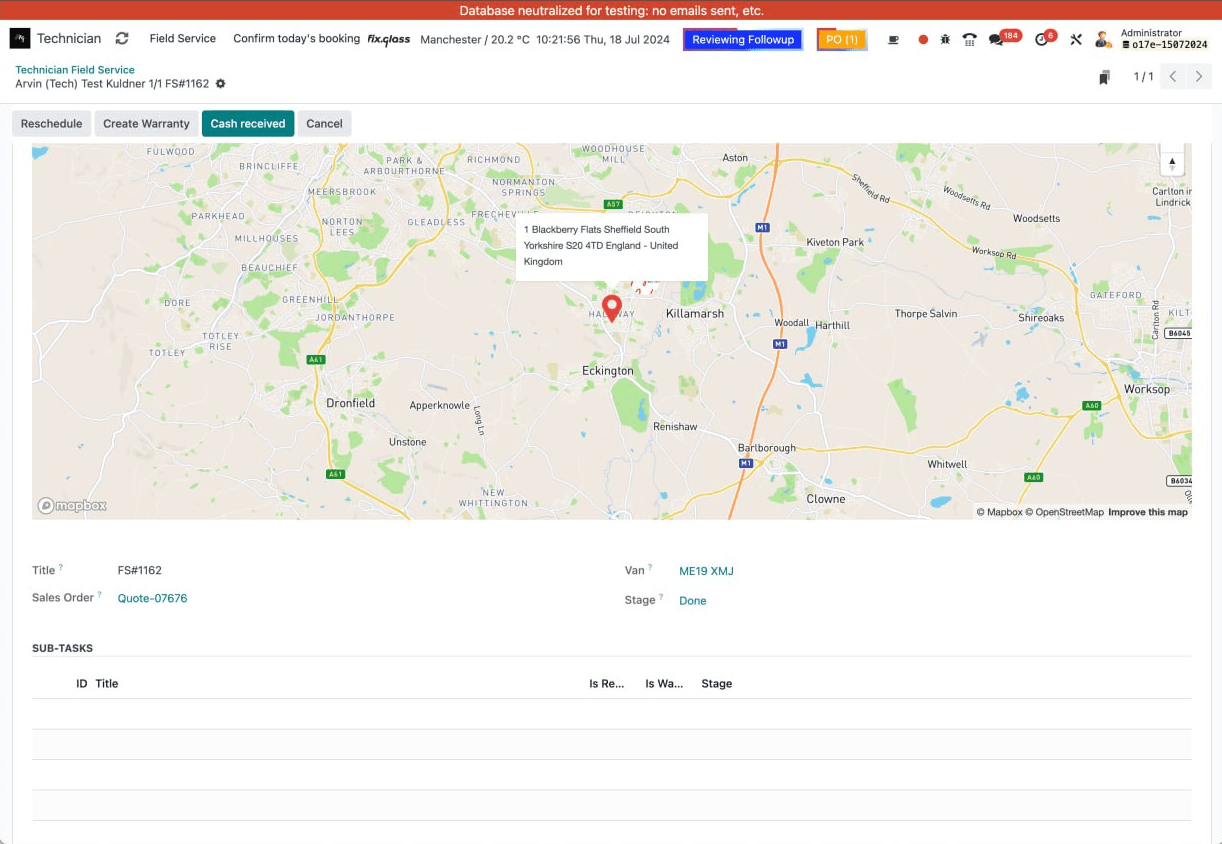Click the red record dot icon
The height and width of the screenshot is (844, 1222).
923,40
